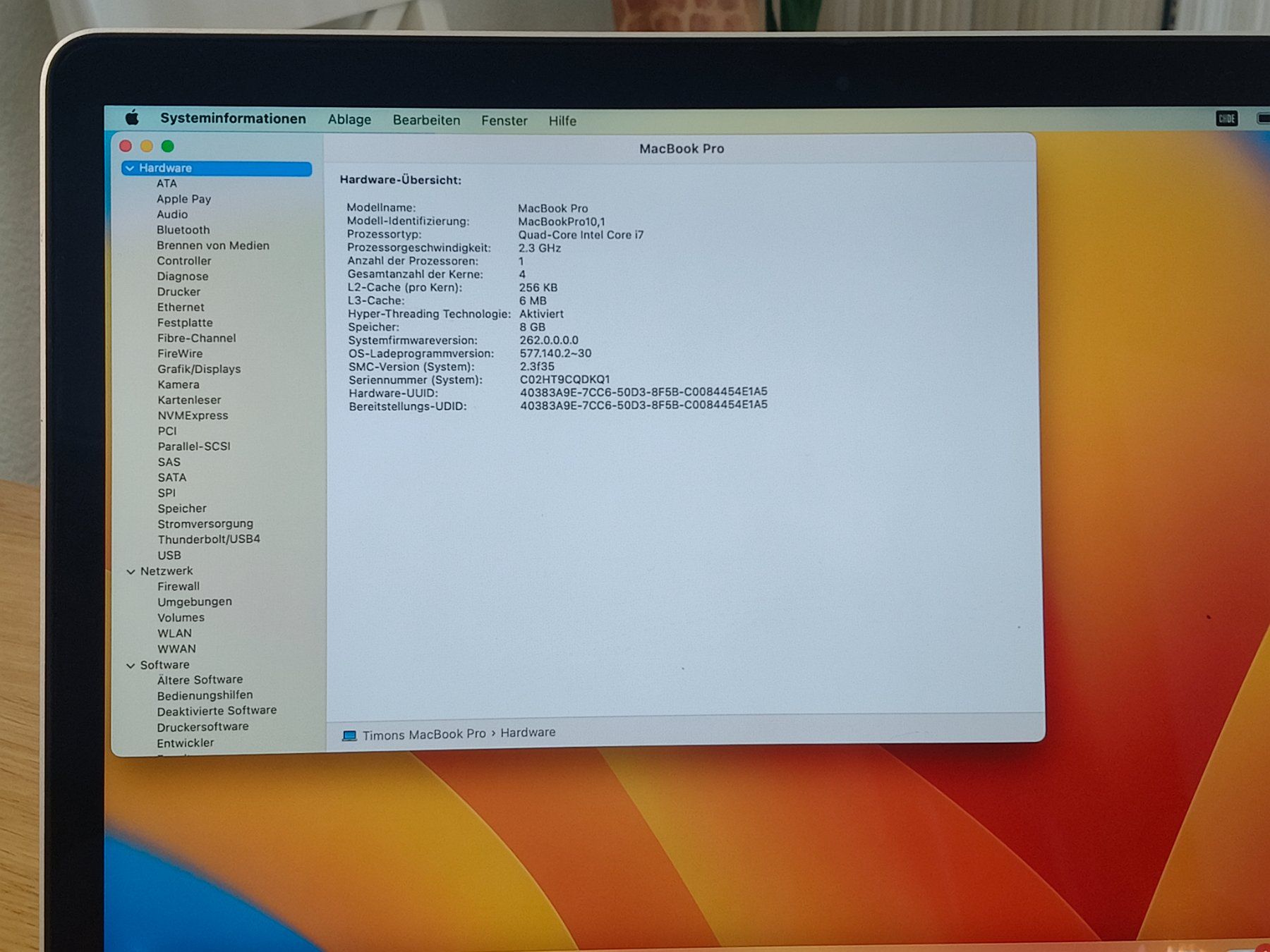Select Umgebungen under Netzwerk
This screenshot has height=952, width=1270.
tap(195, 602)
